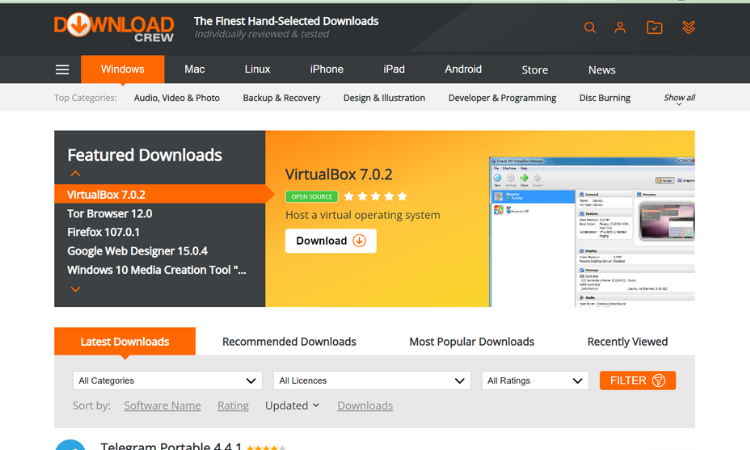The height and width of the screenshot is (450, 750).
Task: Open the All Licences dropdown
Action: pyautogui.click(x=372, y=381)
